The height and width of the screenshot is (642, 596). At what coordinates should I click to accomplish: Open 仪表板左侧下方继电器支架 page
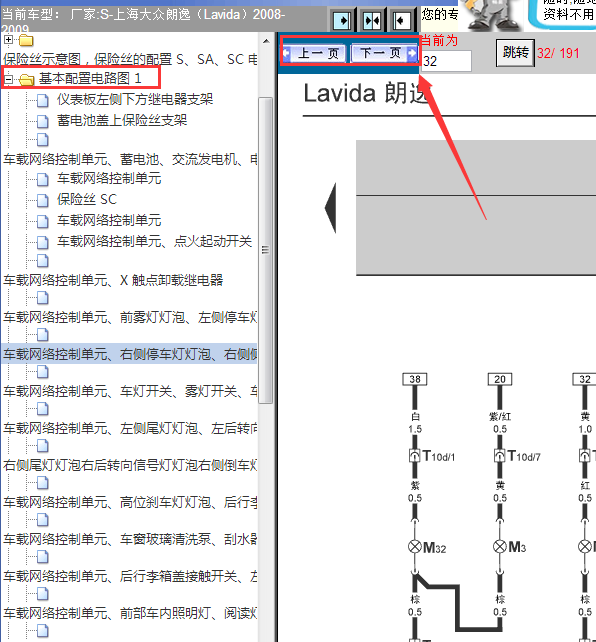coord(135,99)
